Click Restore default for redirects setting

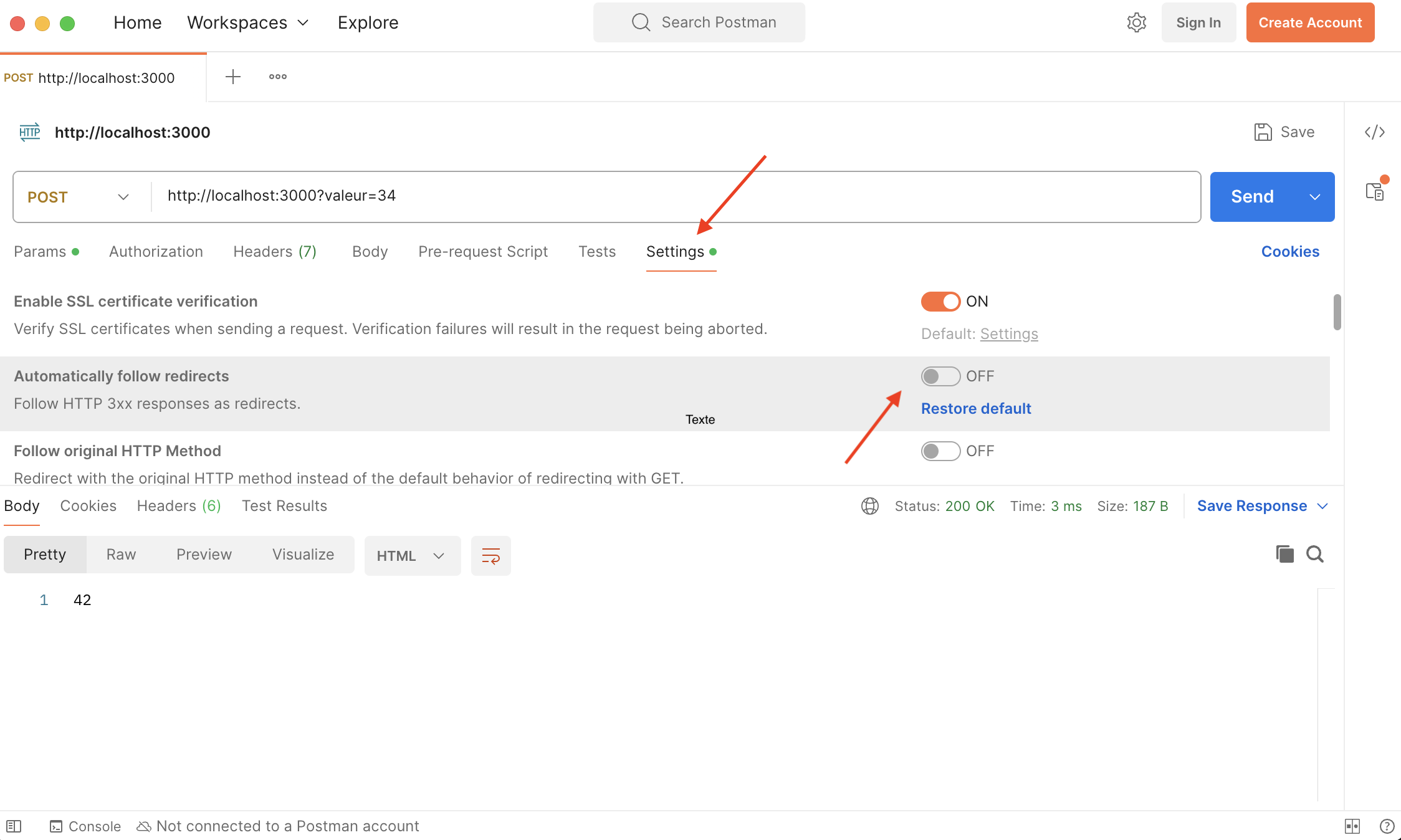point(975,408)
